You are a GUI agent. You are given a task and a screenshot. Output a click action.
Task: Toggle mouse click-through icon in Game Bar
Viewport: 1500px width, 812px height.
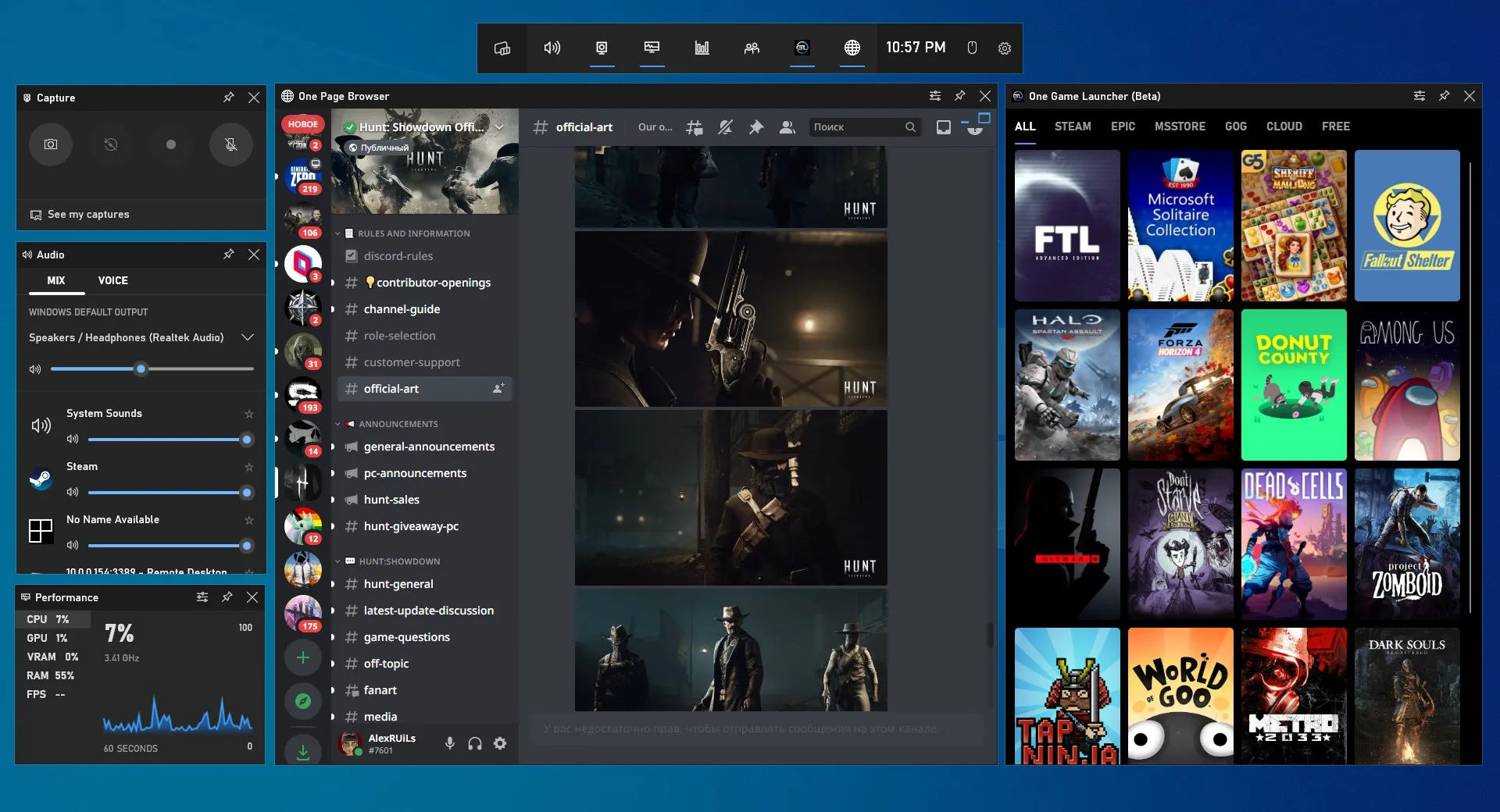pyautogui.click(x=972, y=48)
